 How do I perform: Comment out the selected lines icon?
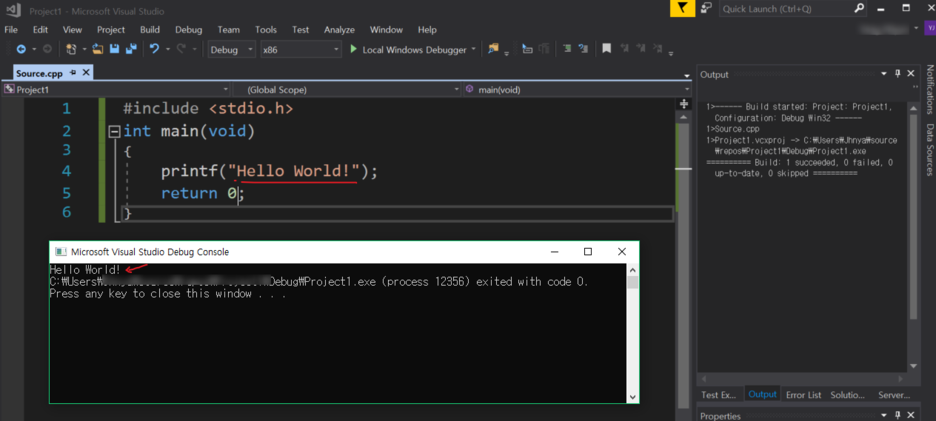pyautogui.click(x=566, y=50)
